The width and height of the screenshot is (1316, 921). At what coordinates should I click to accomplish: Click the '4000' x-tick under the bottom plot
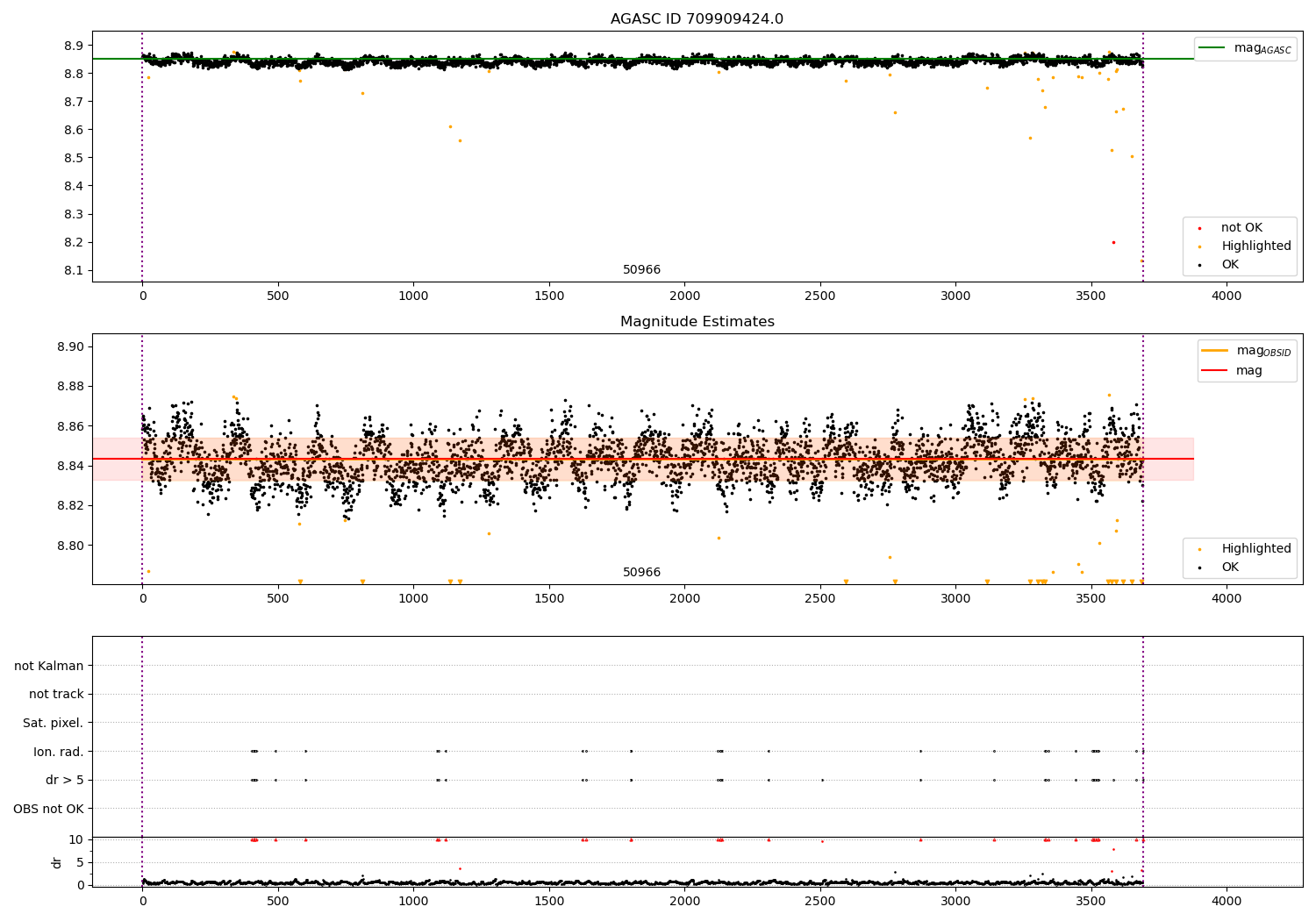point(1227,902)
